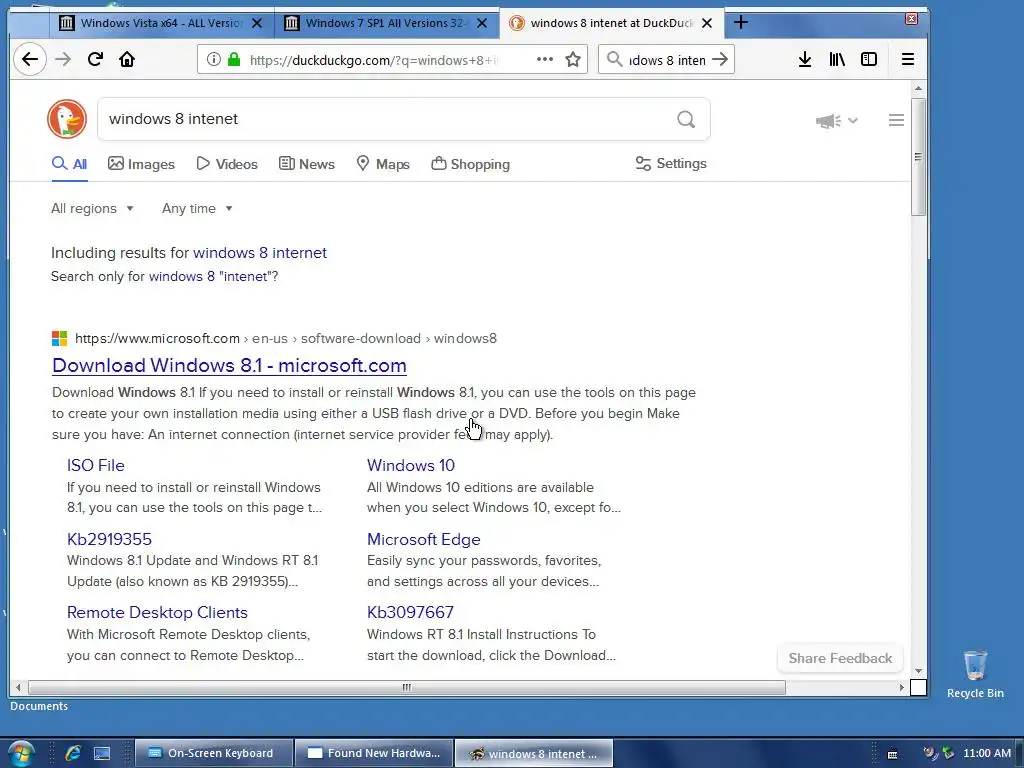1024x768 pixels.
Task: Toggle the sidebar view icon
Action: (869, 59)
